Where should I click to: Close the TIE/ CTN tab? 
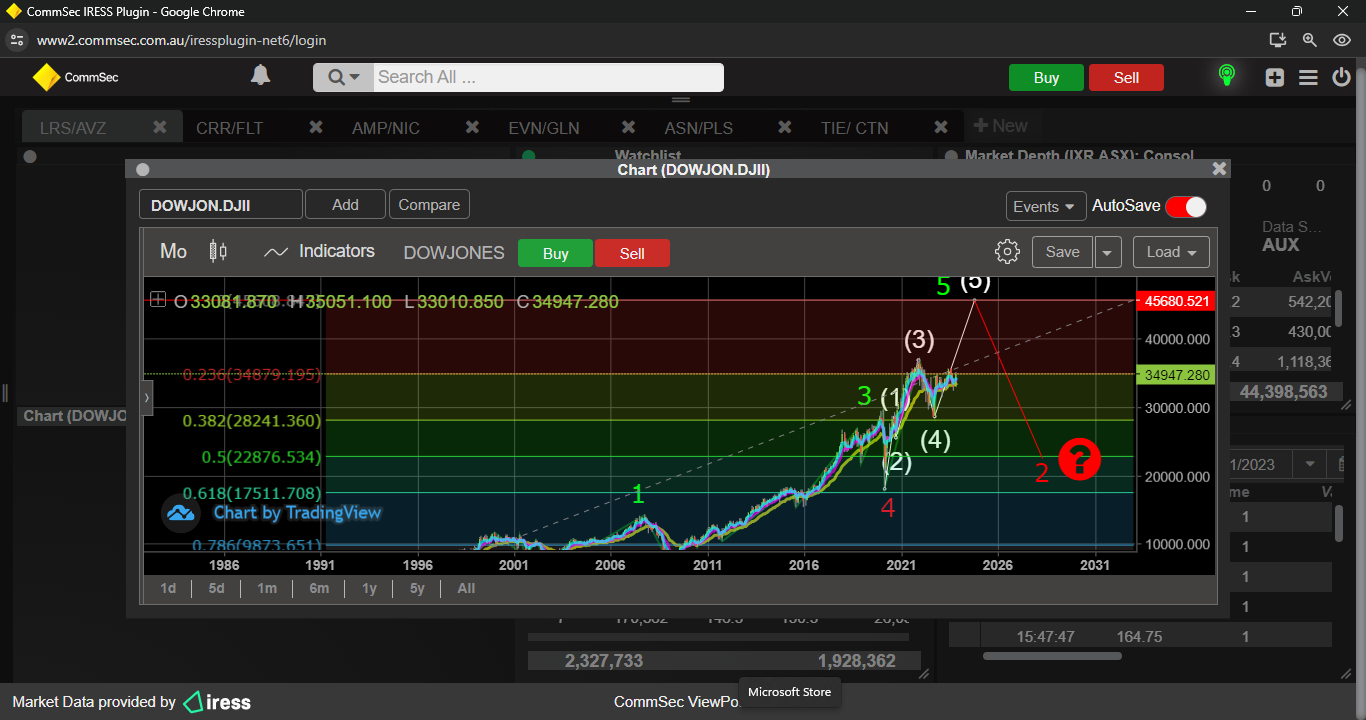pyautogui.click(x=941, y=127)
